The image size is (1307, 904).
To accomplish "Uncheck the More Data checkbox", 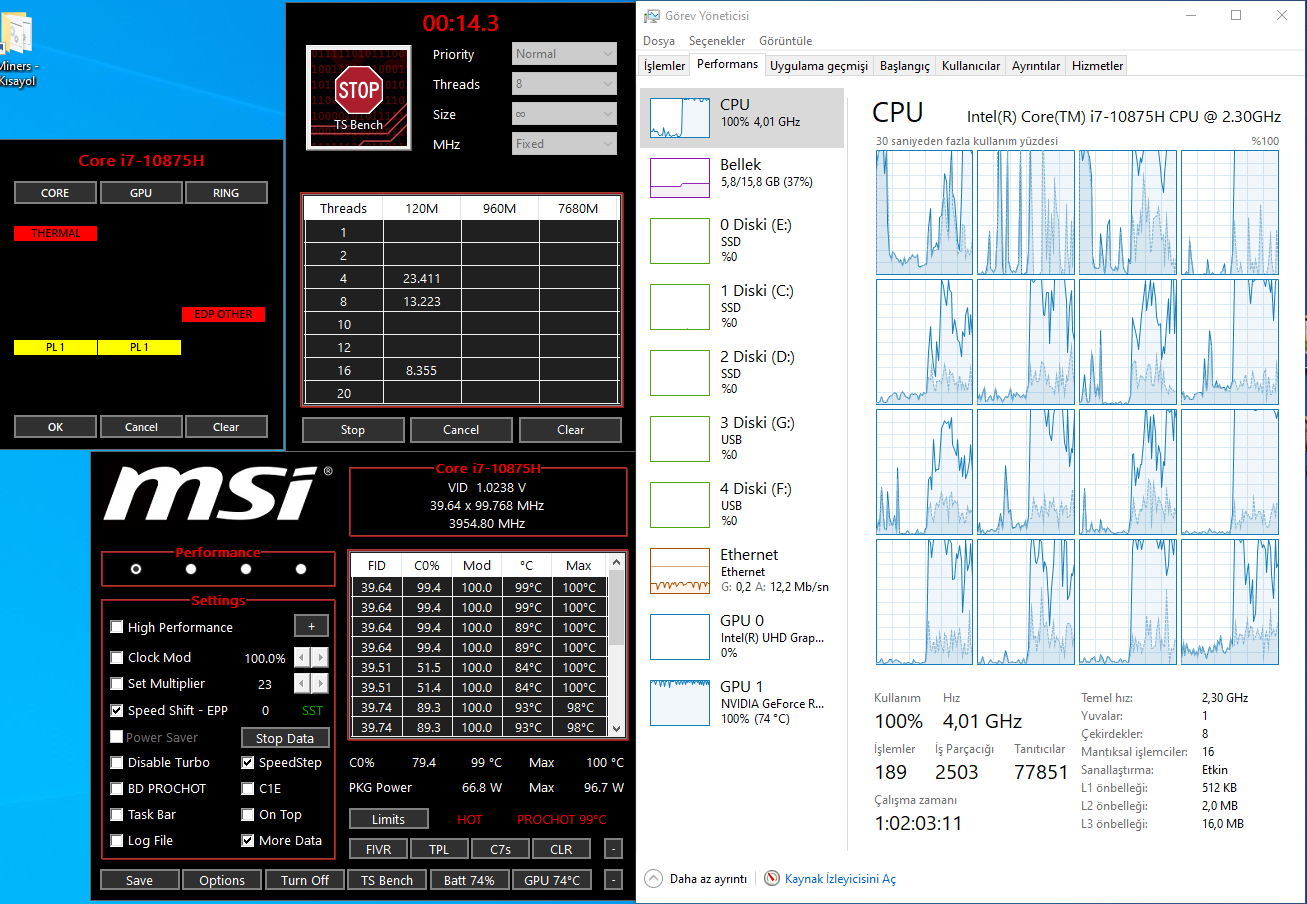I will click(248, 840).
